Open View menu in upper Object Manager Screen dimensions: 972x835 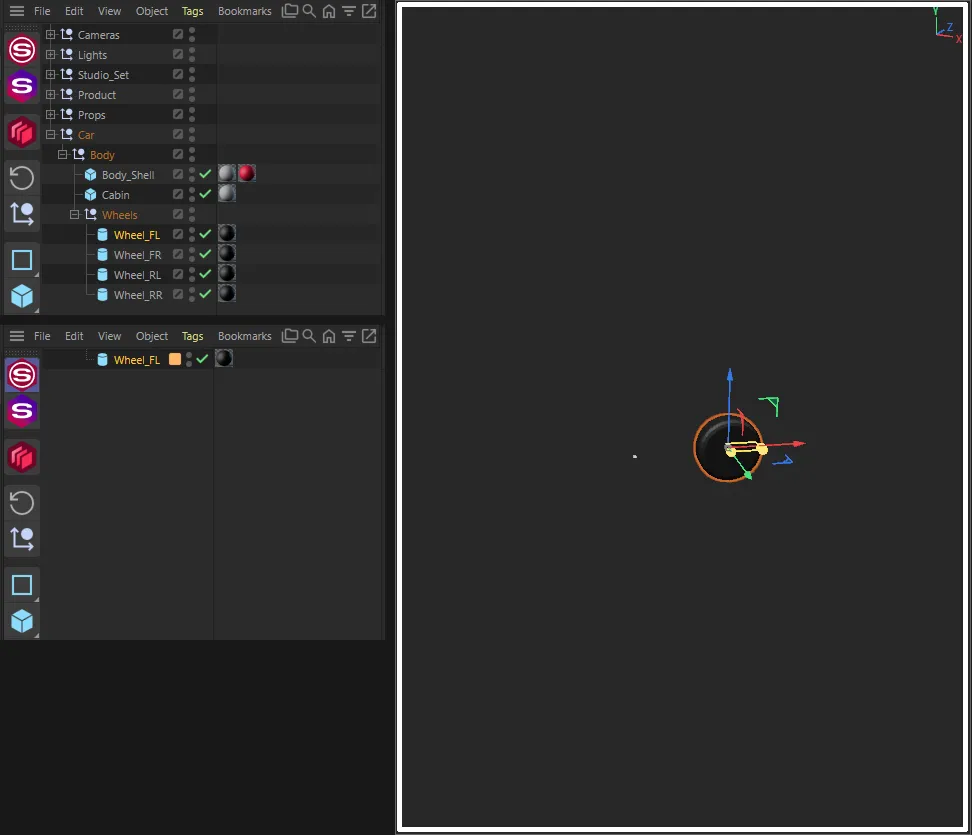click(x=109, y=11)
